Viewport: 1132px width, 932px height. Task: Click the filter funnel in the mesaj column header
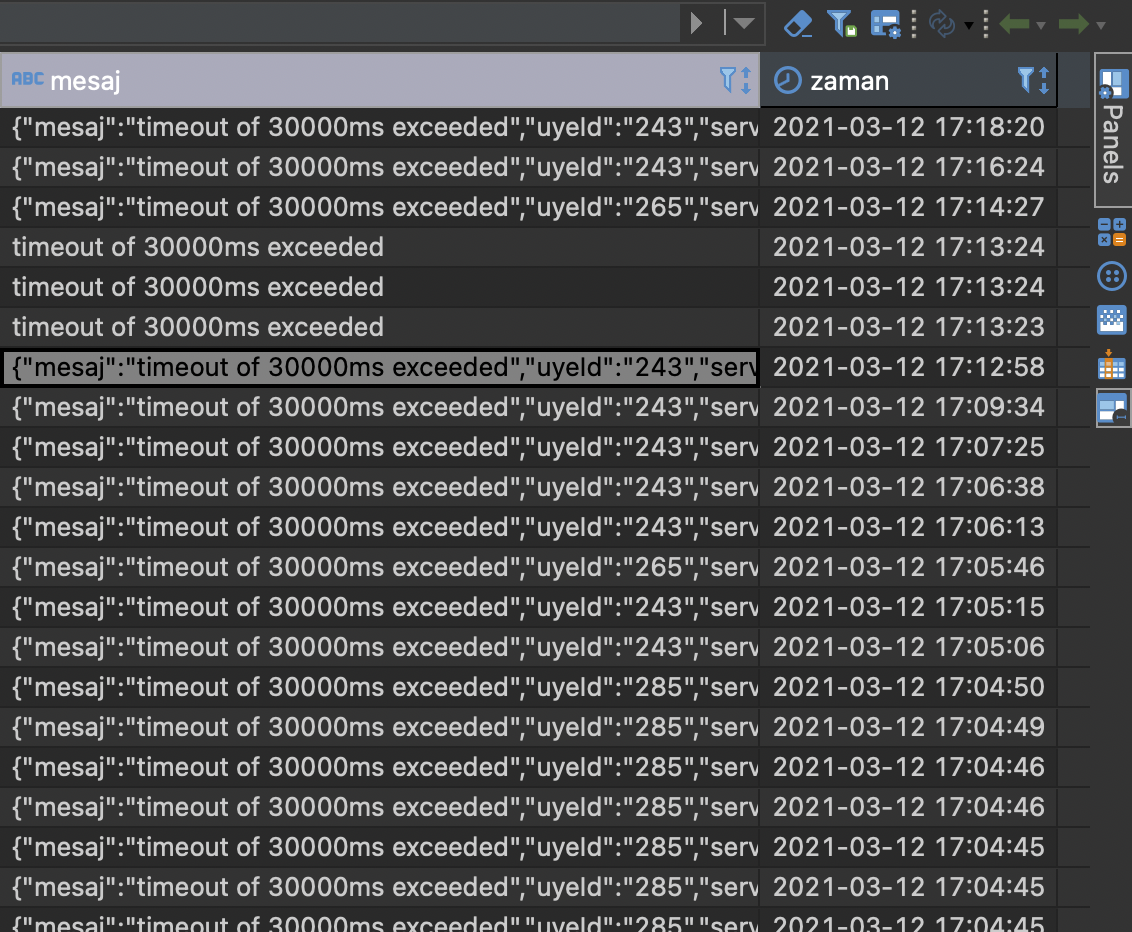tap(728, 79)
